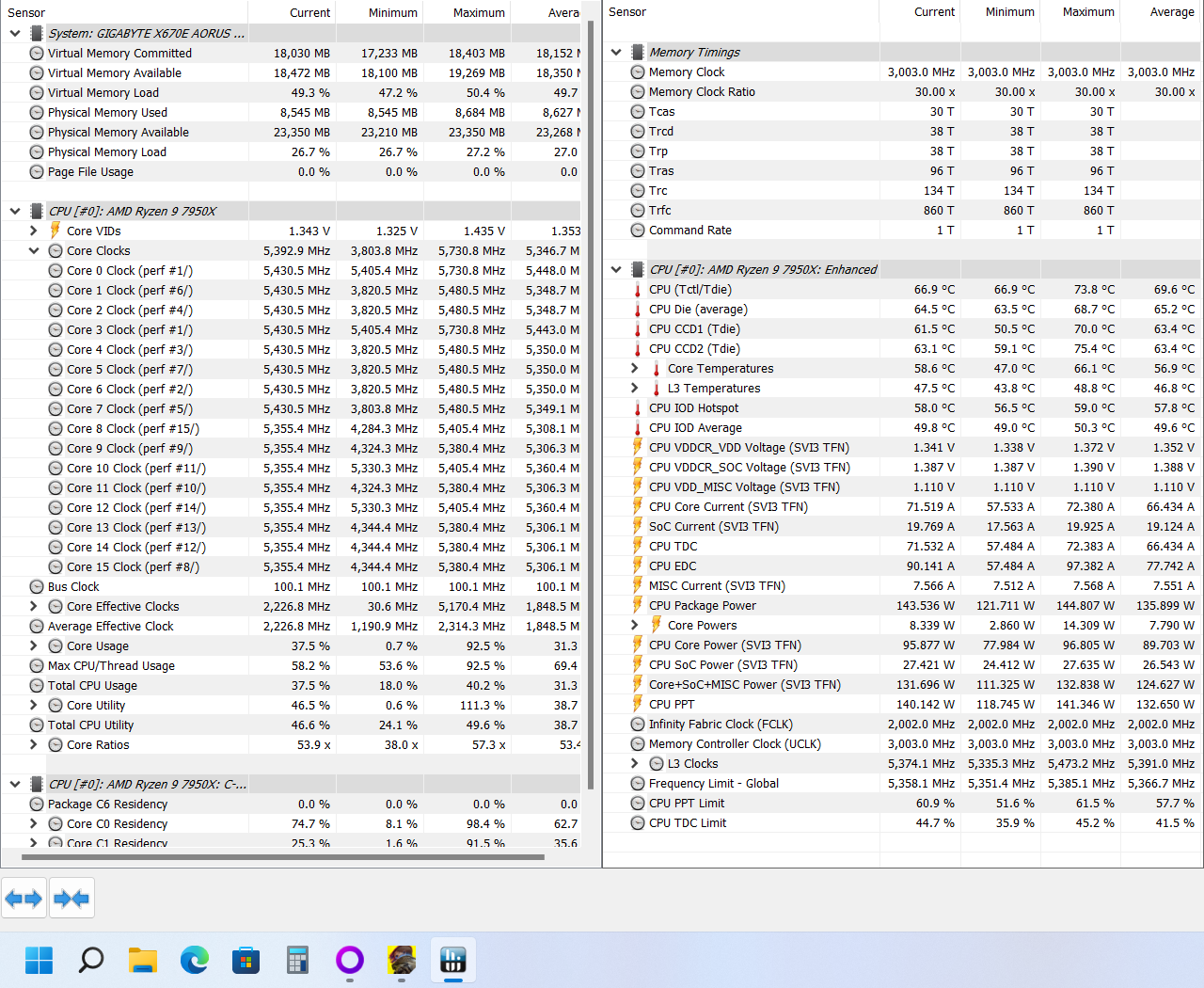
Task: Click the chip icon beside System: GIGABYTE X670E AORUS
Action: (x=37, y=33)
